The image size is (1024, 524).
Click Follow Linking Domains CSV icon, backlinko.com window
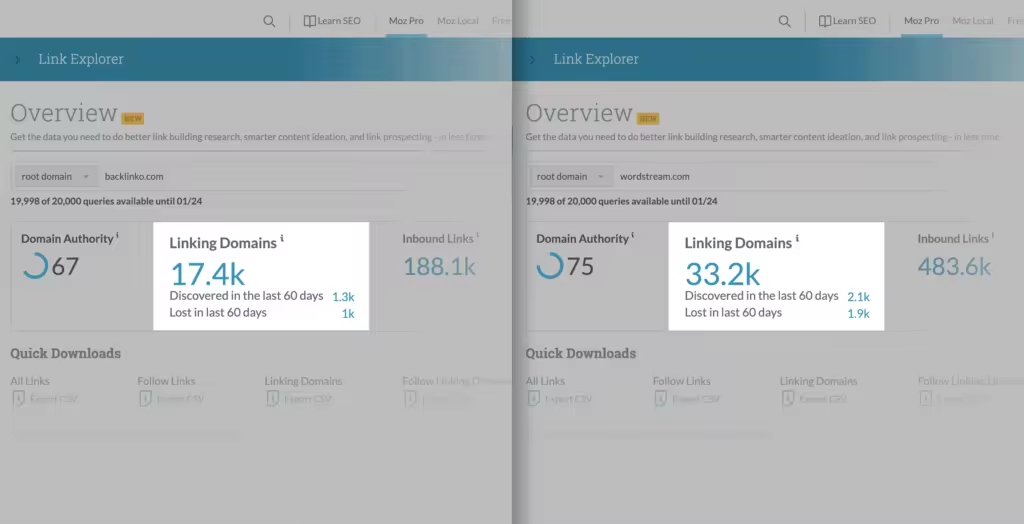point(410,399)
